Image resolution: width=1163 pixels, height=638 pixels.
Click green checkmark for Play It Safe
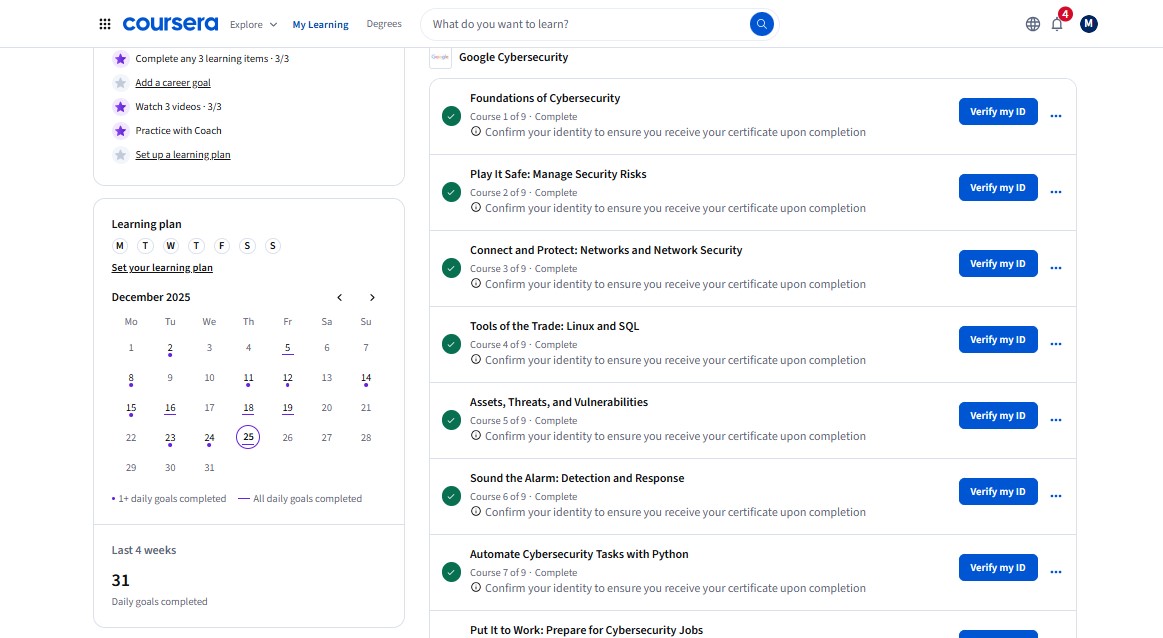(451, 192)
